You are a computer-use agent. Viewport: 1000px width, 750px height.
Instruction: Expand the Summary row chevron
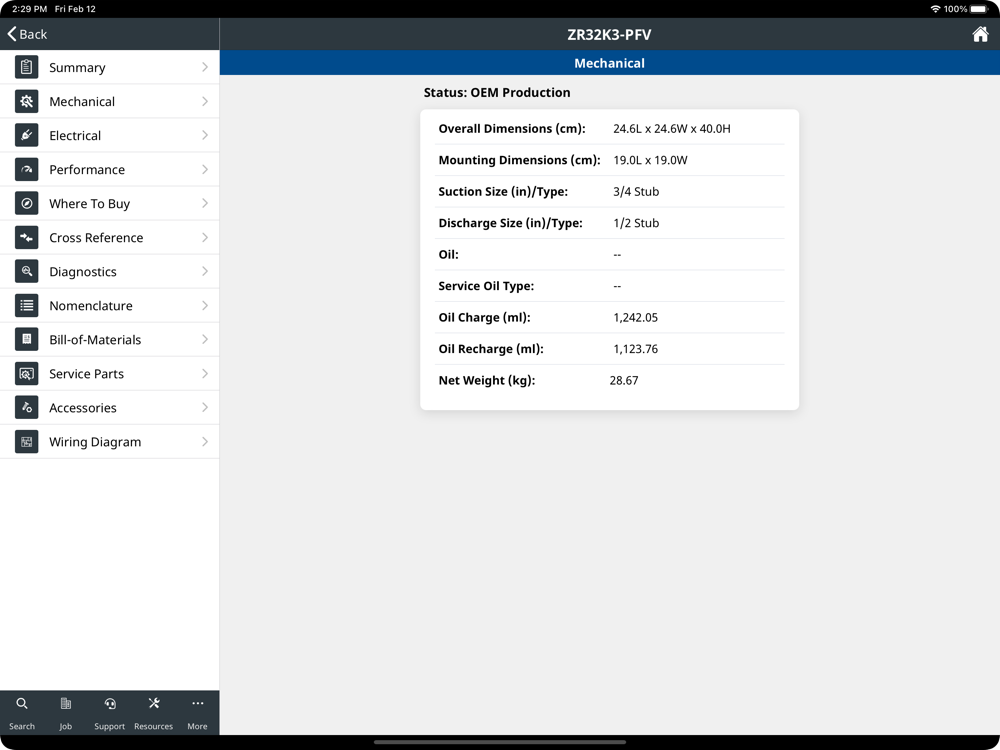[205, 67]
